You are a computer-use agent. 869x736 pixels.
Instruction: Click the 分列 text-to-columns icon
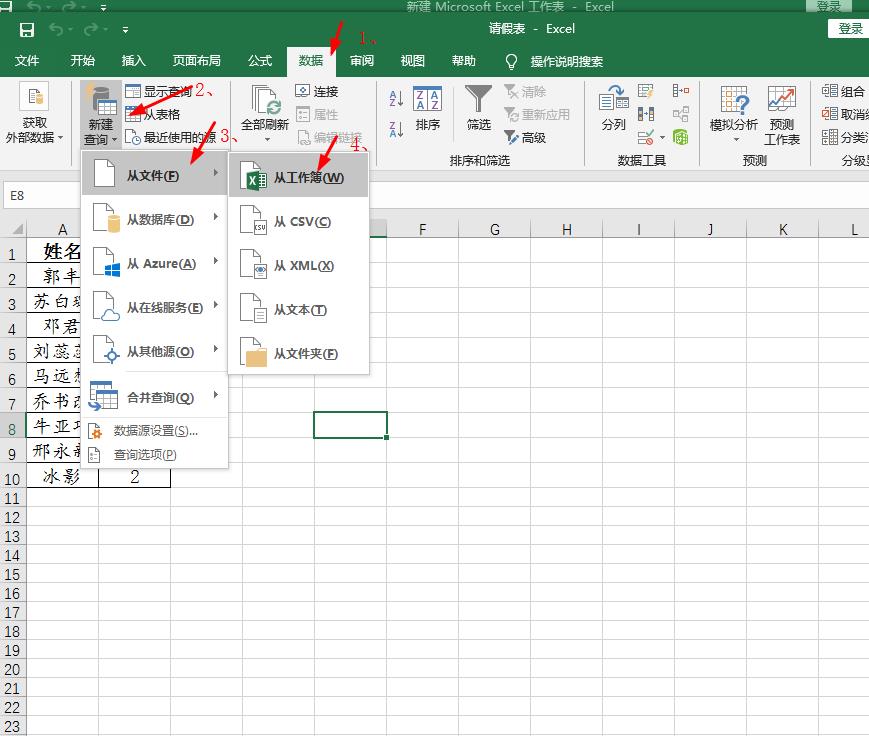pos(614,109)
